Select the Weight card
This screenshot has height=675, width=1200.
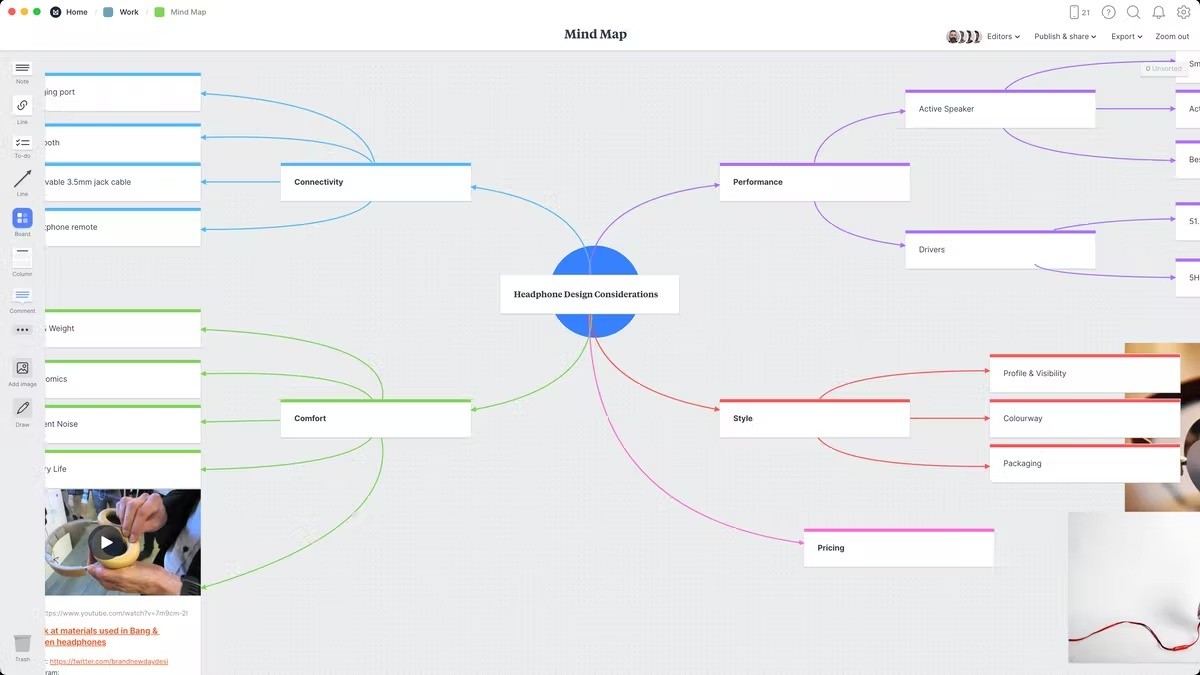[x=122, y=328]
